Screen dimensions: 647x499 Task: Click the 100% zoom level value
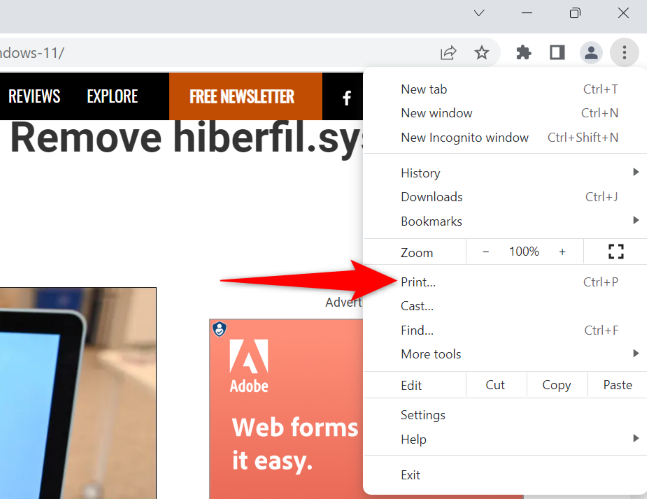pos(524,252)
